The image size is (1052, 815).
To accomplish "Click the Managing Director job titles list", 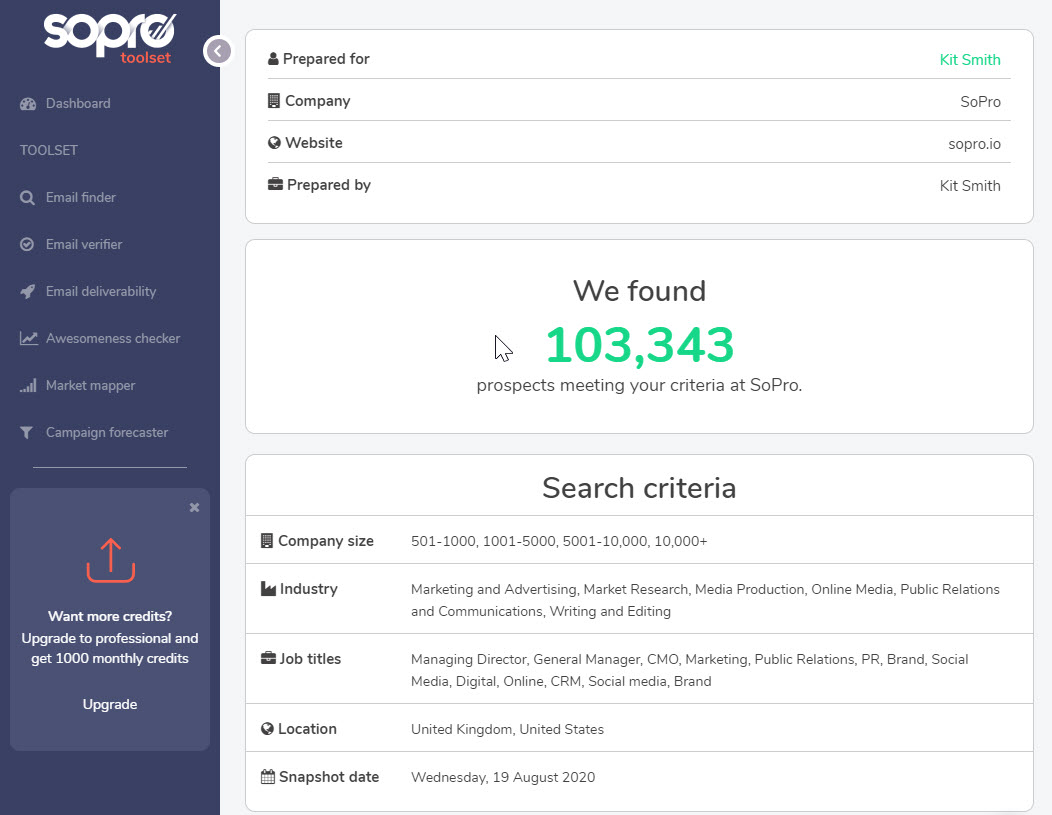I will 690,670.
